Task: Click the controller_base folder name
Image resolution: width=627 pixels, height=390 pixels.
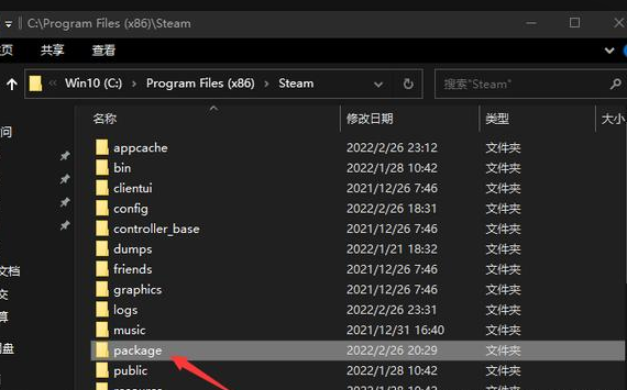Action: (x=156, y=229)
